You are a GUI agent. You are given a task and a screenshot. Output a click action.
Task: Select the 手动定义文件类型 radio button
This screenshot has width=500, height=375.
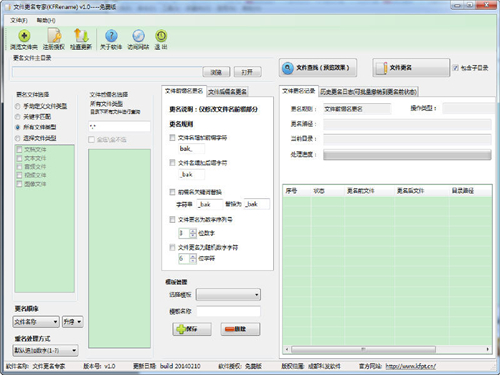[18, 106]
